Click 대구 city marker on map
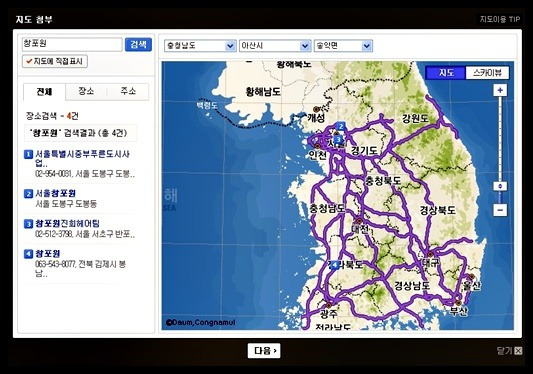Image resolution: width=533 pixels, height=374 pixels. 430,254
